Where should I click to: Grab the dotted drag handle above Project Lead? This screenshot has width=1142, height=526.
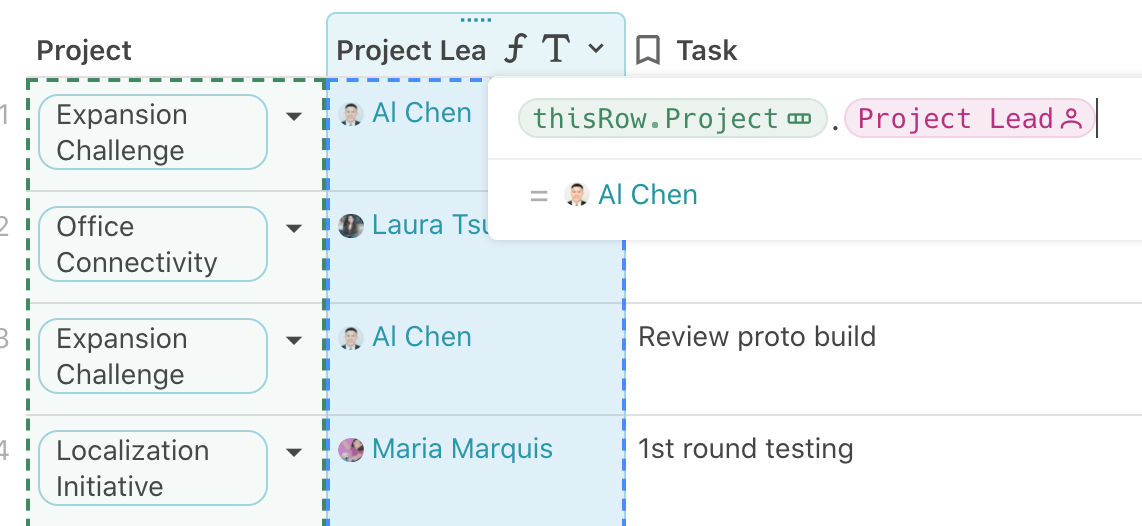[x=476, y=20]
